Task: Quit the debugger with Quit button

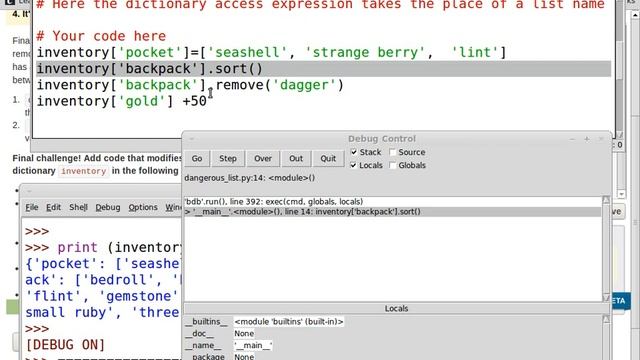Action: pos(328,158)
